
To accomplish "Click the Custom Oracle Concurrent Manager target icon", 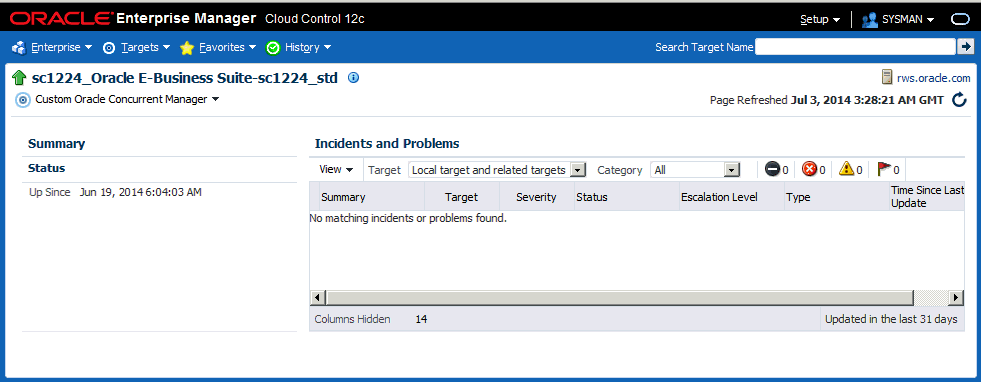I will pos(23,99).
